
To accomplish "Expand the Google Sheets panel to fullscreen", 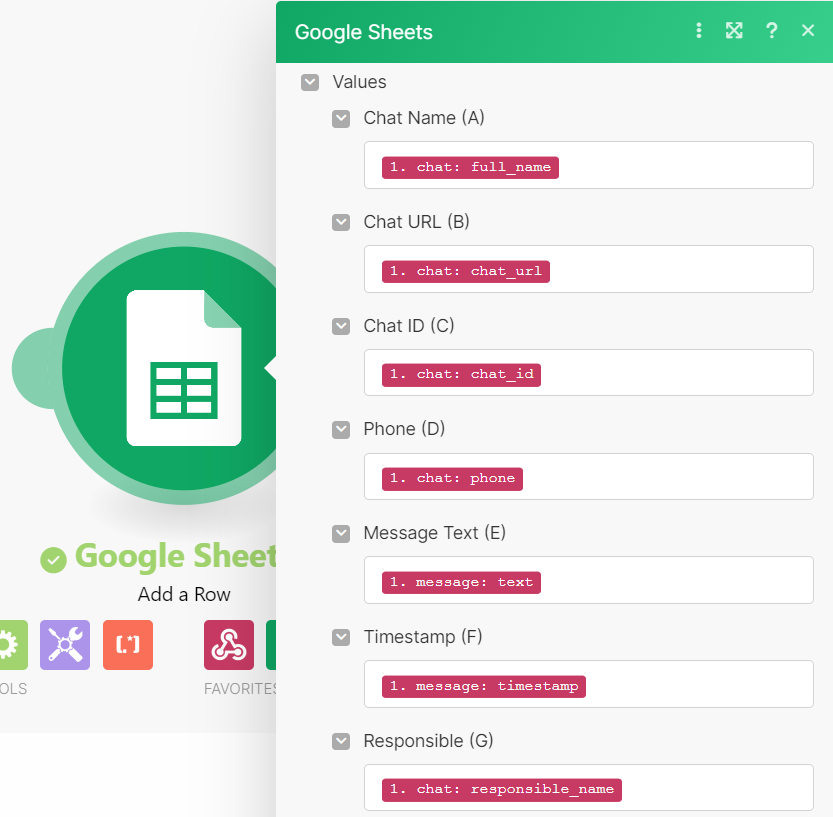I will [734, 31].
